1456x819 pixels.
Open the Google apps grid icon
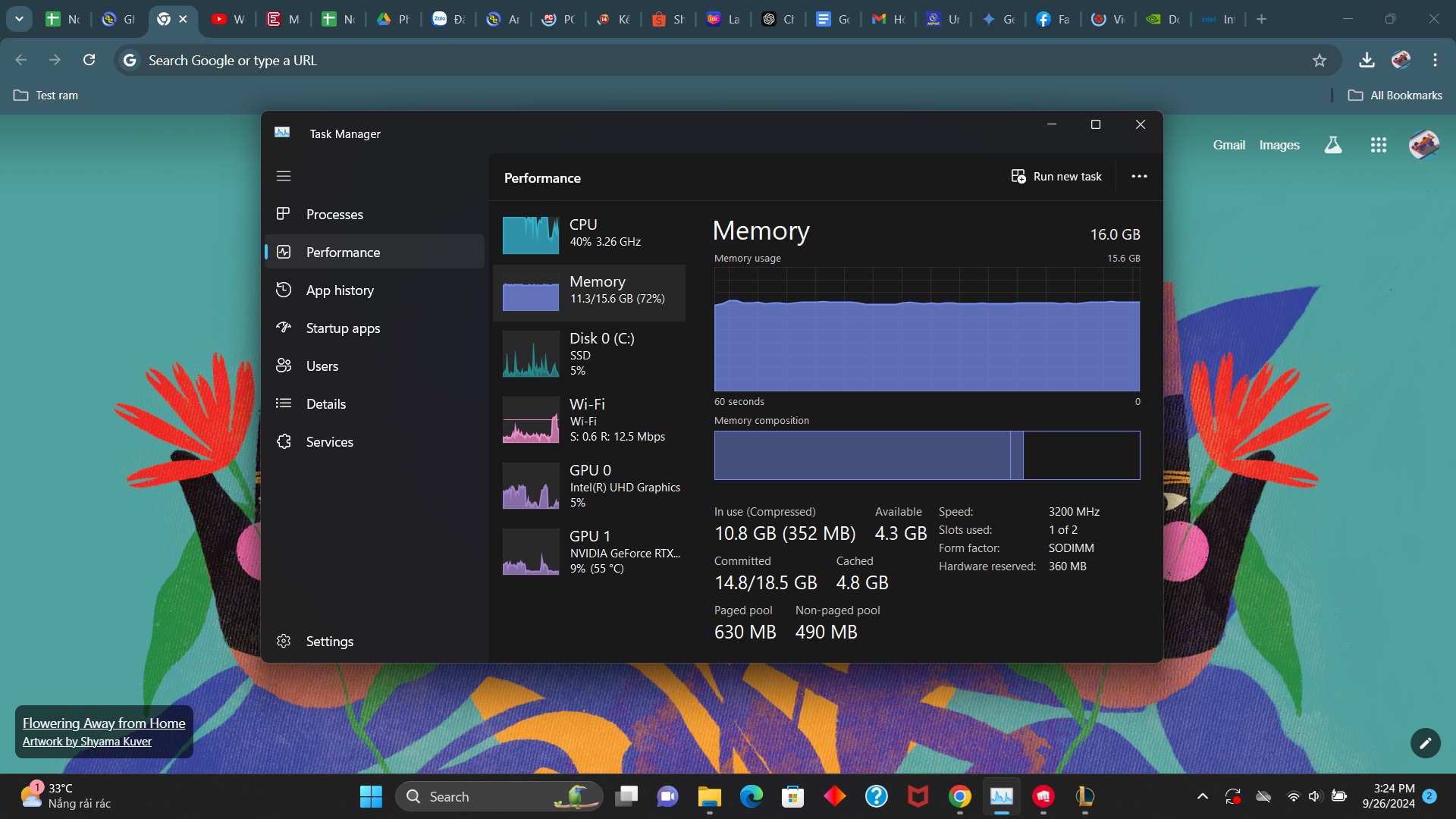pyautogui.click(x=1378, y=145)
